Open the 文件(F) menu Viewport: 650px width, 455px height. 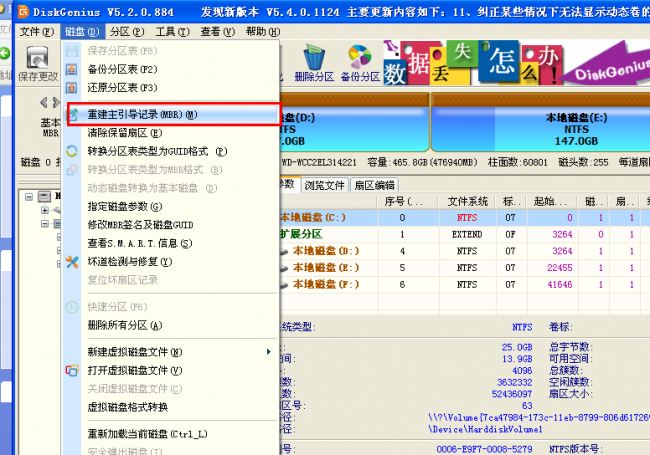[36, 31]
